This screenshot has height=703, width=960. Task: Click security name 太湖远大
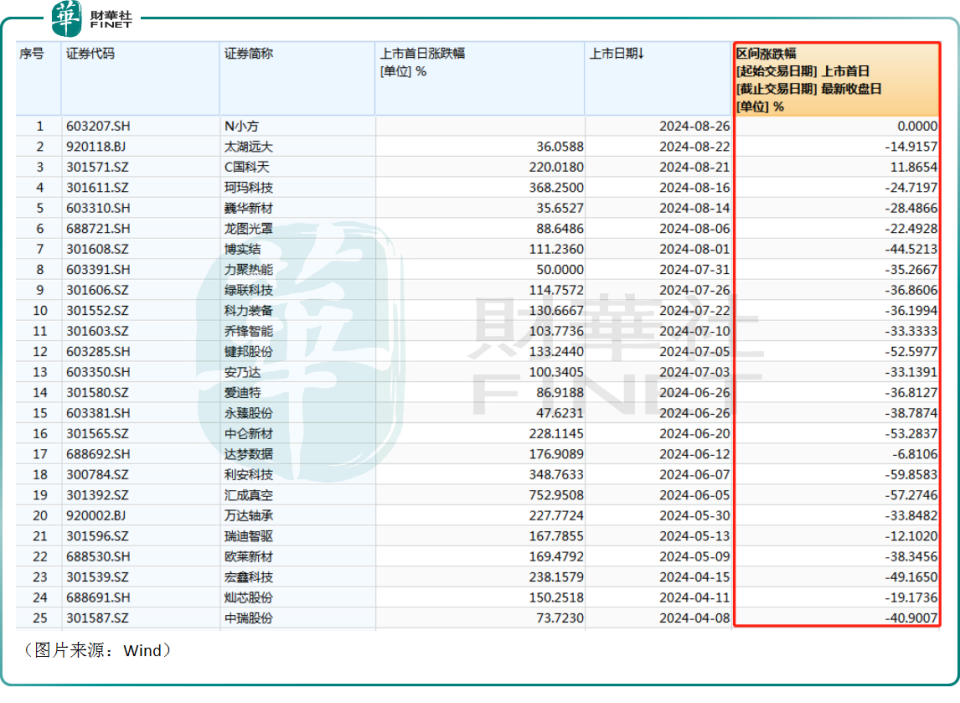(249, 147)
